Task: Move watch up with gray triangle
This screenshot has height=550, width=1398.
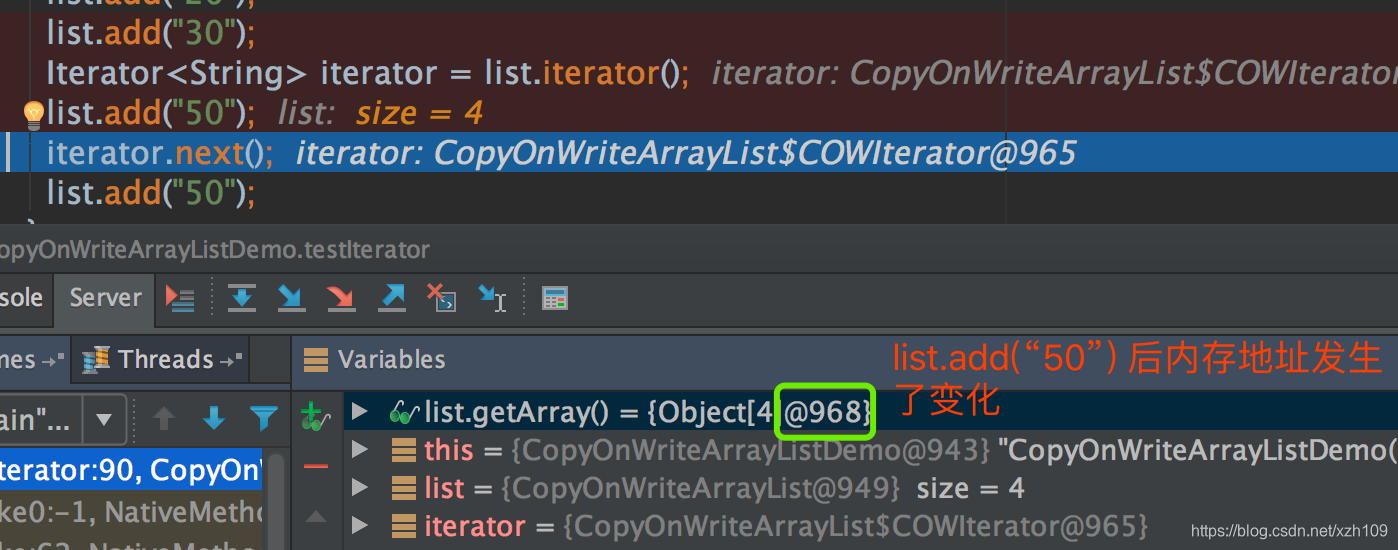Action: [x=316, y=516]
